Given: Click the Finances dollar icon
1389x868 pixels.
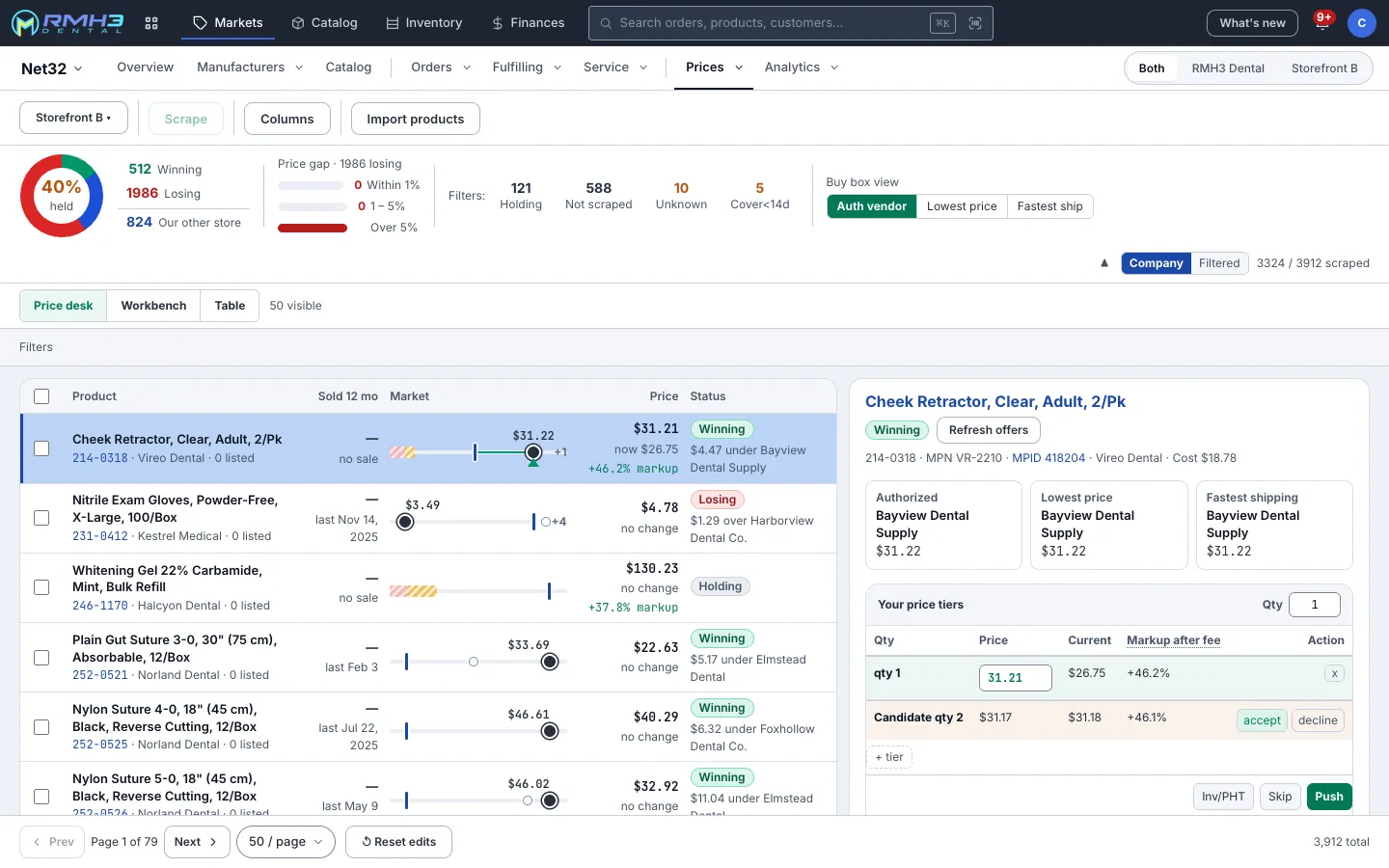Looking at the screenshot, I should (x=498, y=23).
